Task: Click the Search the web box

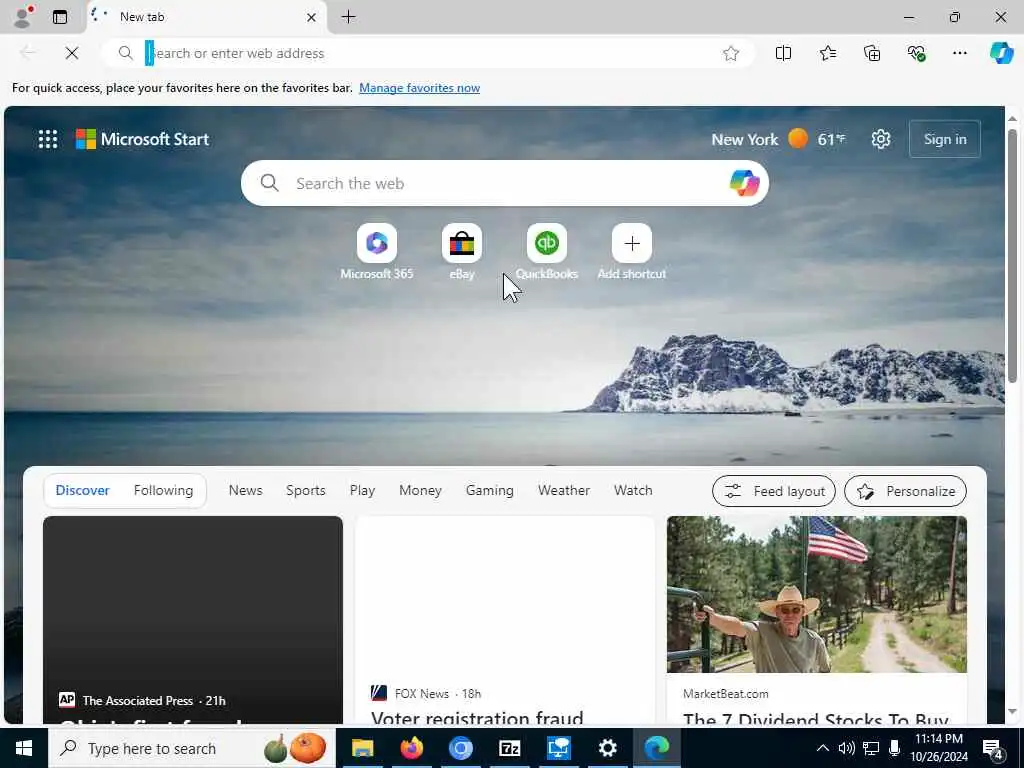Action: (503, 184)
